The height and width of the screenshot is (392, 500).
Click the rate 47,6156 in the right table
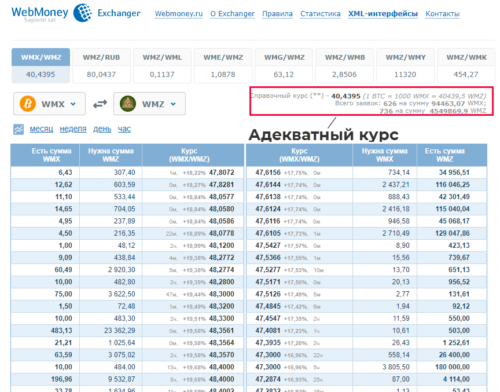point(268,172)
